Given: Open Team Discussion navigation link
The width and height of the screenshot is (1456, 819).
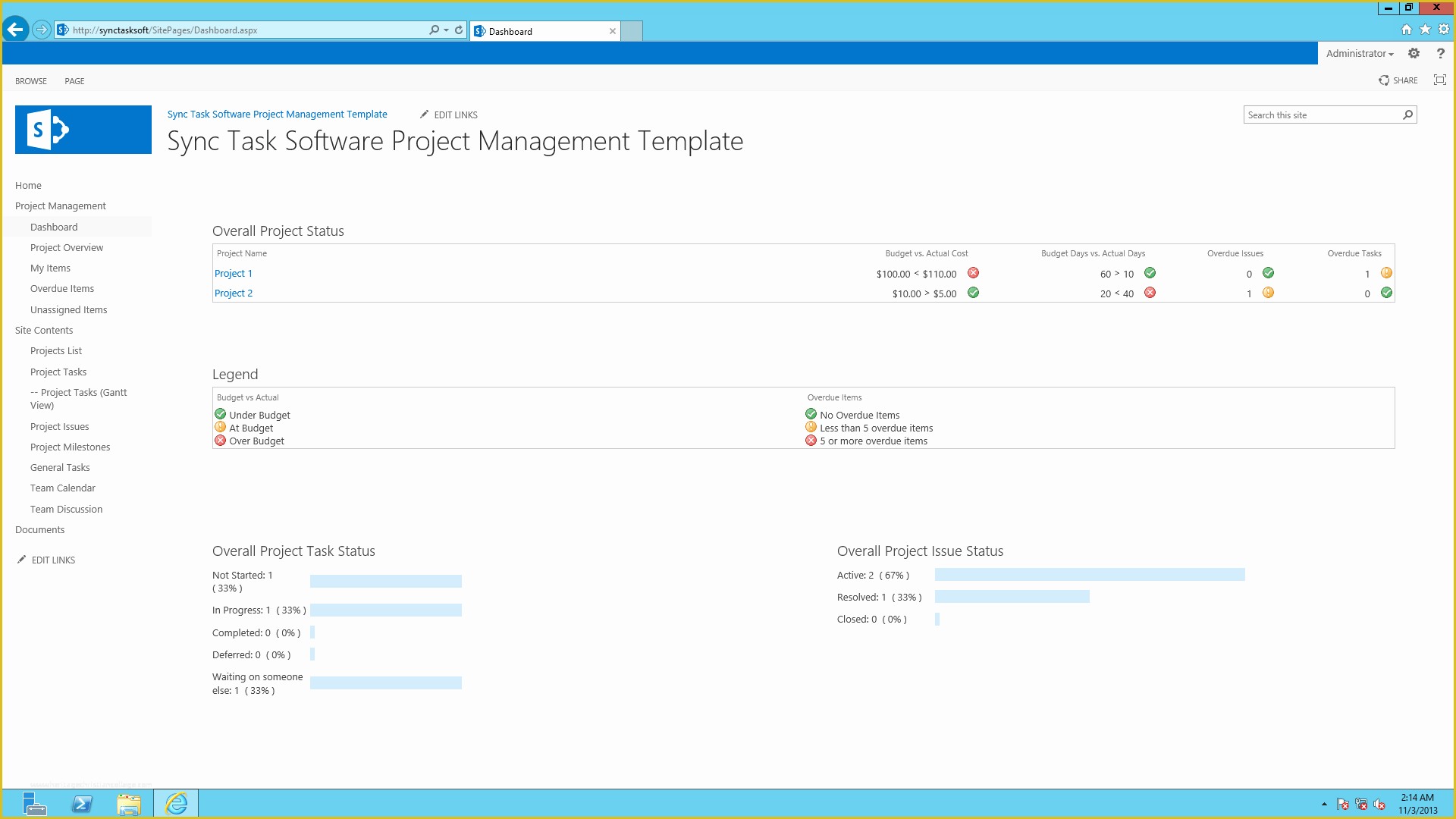Looking at the screenshot, I should pyautogui.click(x=66, y=510).
